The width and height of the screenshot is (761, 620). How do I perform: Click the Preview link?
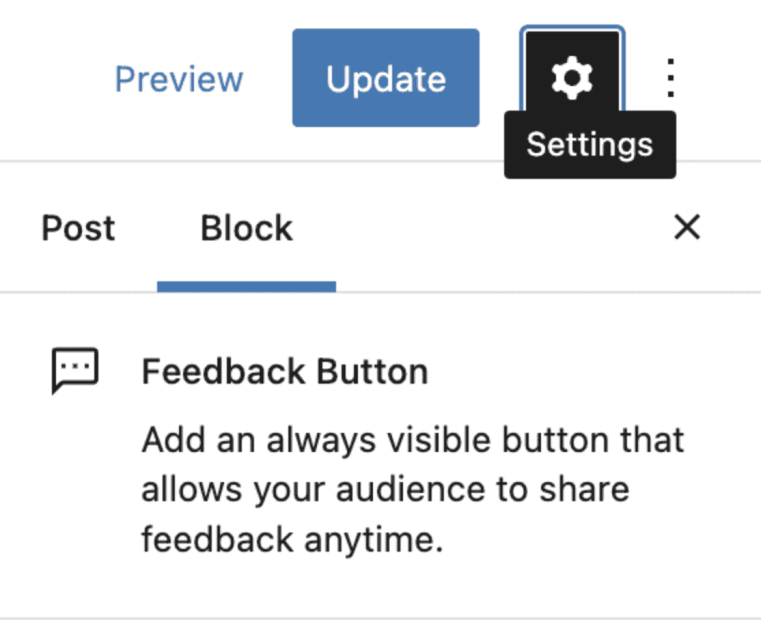[x=179, y=79]
